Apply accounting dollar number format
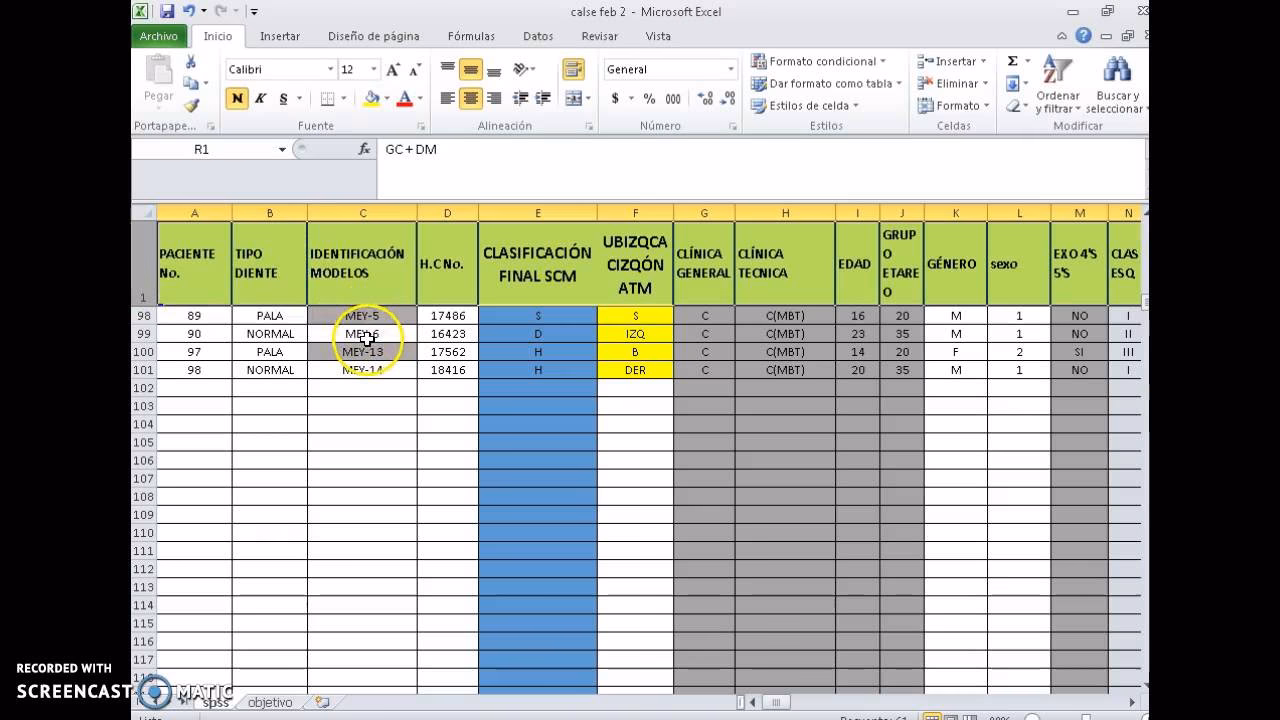Screen dimensions: 1280x720 pyautogui.click(x=615, y=98)
